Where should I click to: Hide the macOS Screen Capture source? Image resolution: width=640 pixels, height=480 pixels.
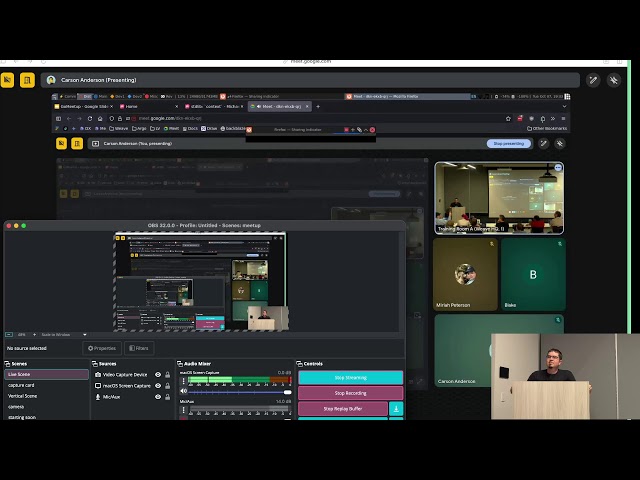pyautogui.click(x=158, y=386)
